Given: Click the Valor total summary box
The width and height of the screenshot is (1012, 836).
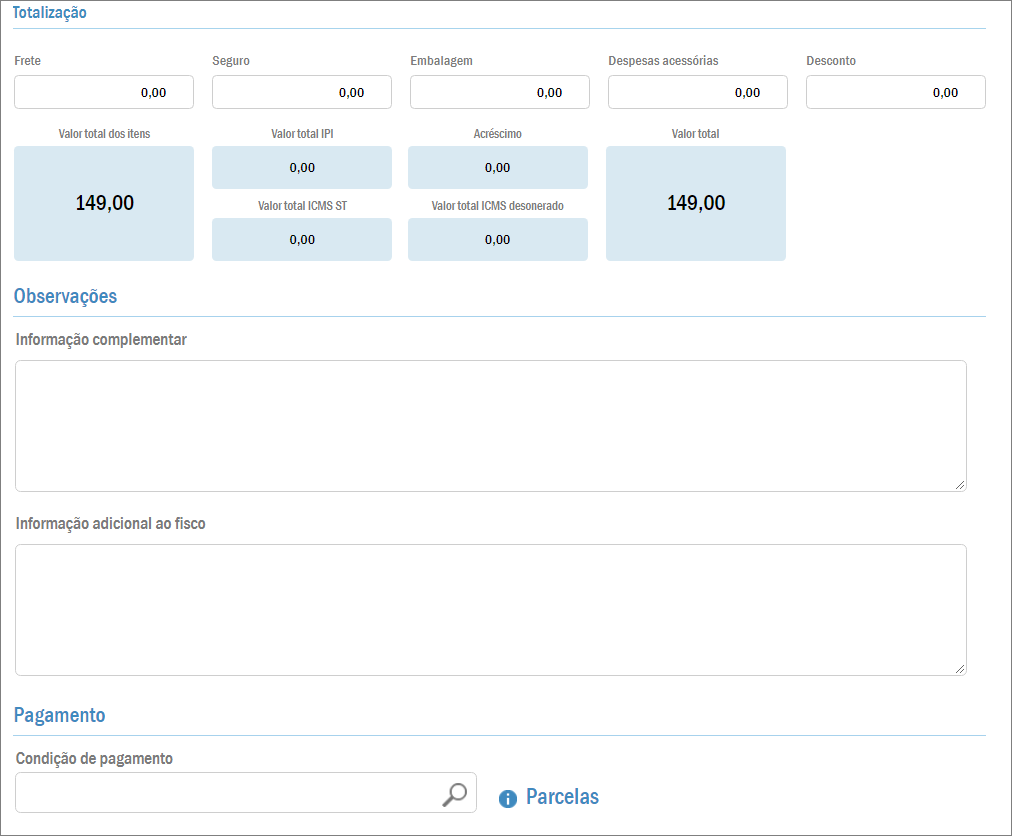Looking at the screenshot, I should tap(696, 203).
